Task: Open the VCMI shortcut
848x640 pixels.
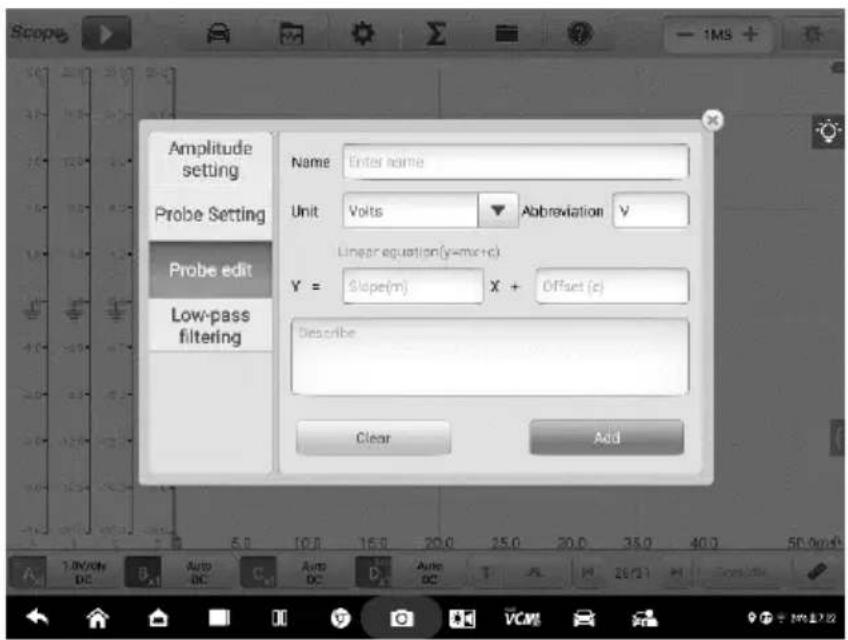Action: pyautogui.click(x=522, y=617)
